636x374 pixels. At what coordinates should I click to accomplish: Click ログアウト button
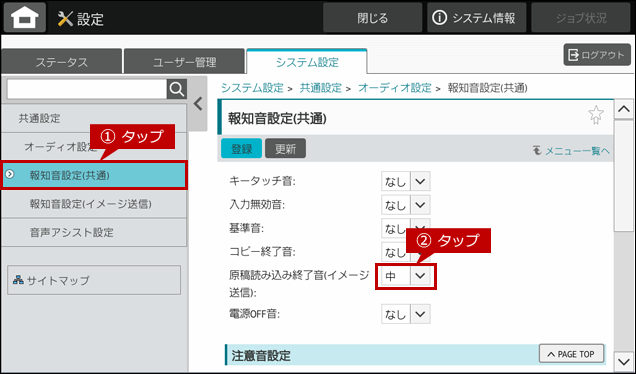(597, 55)
